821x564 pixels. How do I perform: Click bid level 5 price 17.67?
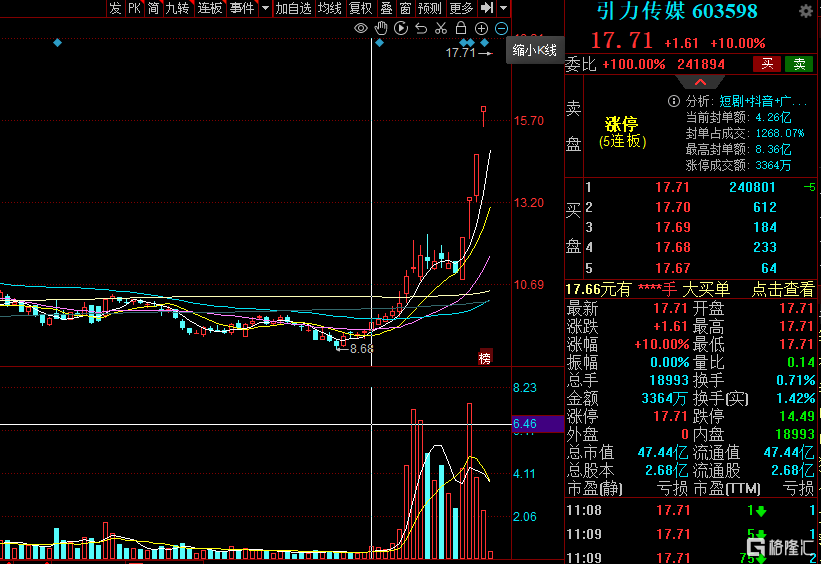click(x=672, y=268)
